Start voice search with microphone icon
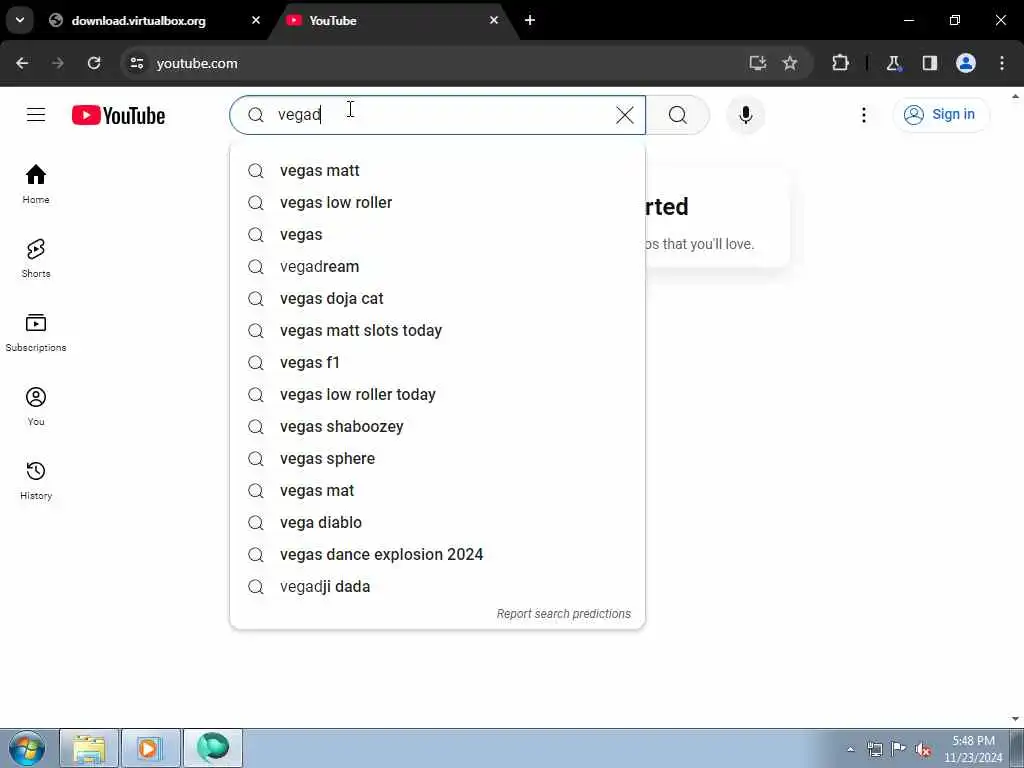The height and width of the screenshot is (768, 1024). tap(745, 115)
